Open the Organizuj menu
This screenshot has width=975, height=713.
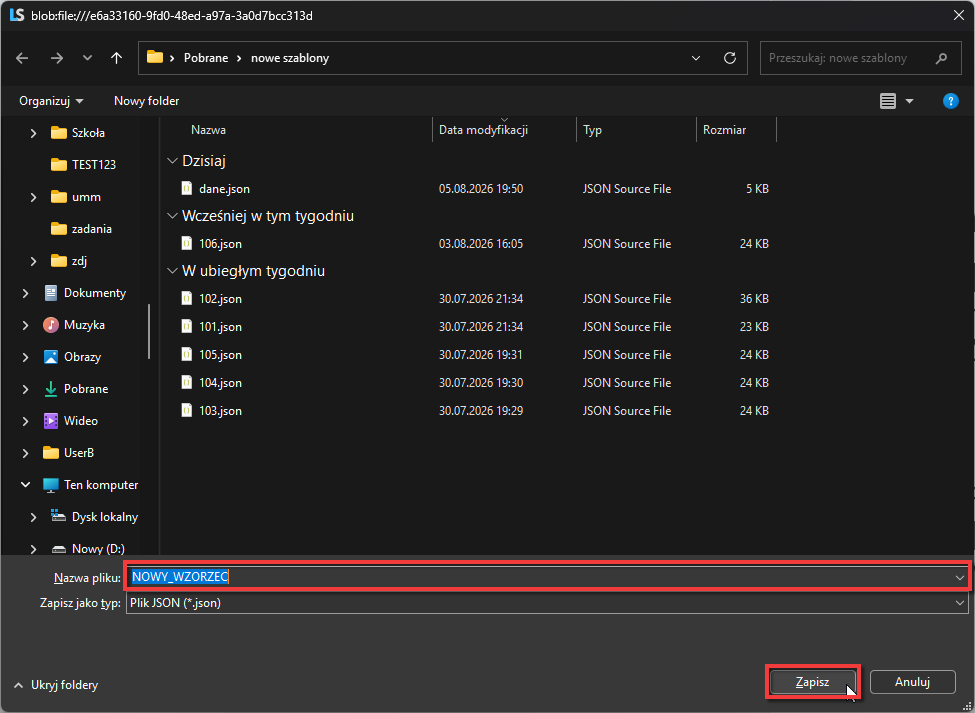point(51,101)
